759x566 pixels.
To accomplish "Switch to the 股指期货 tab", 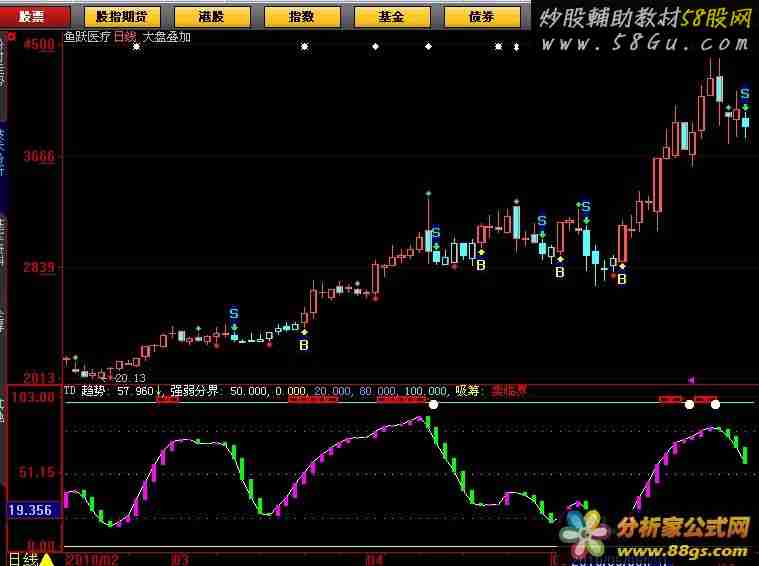I will pos(121,17).
